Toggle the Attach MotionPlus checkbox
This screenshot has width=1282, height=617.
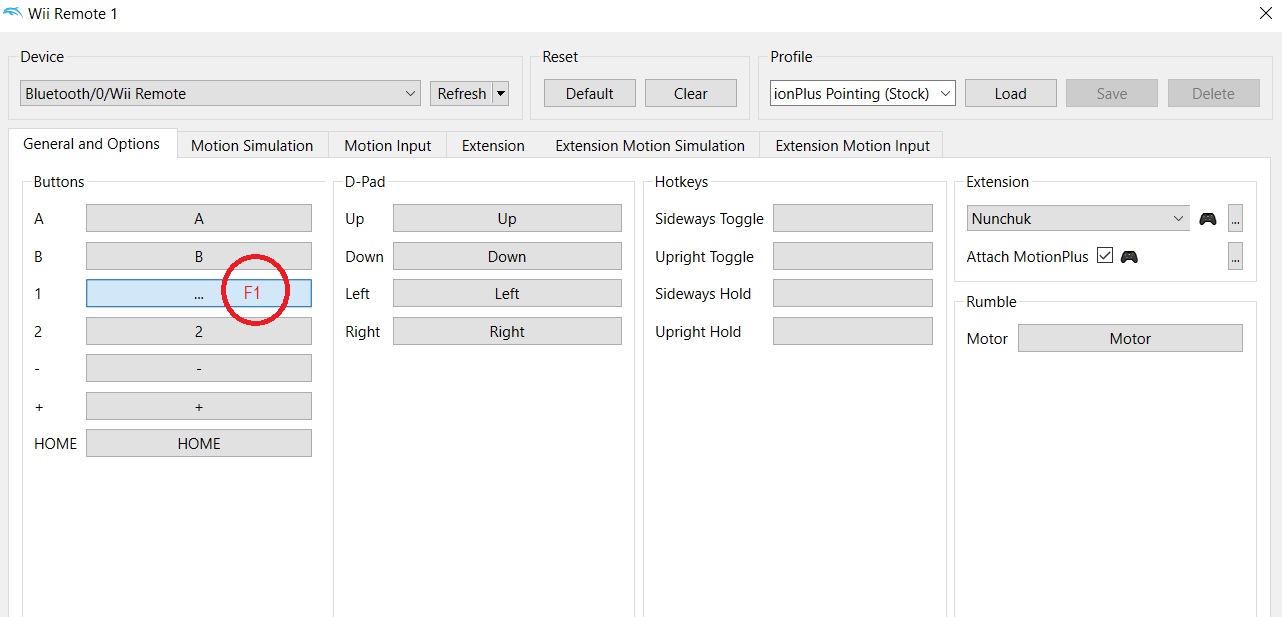click(1105, 256)
